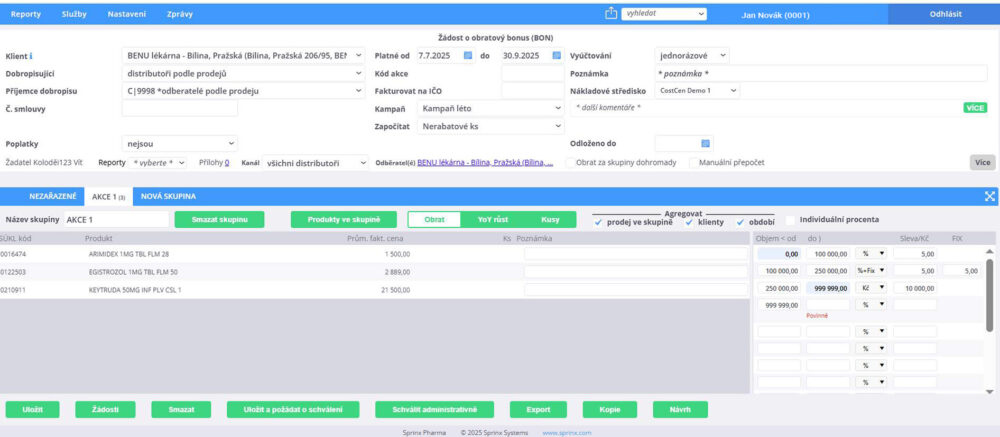Expand the Kampaň léto dropdown
Viewport: 1000px width, 437px height.
[491, 108]
